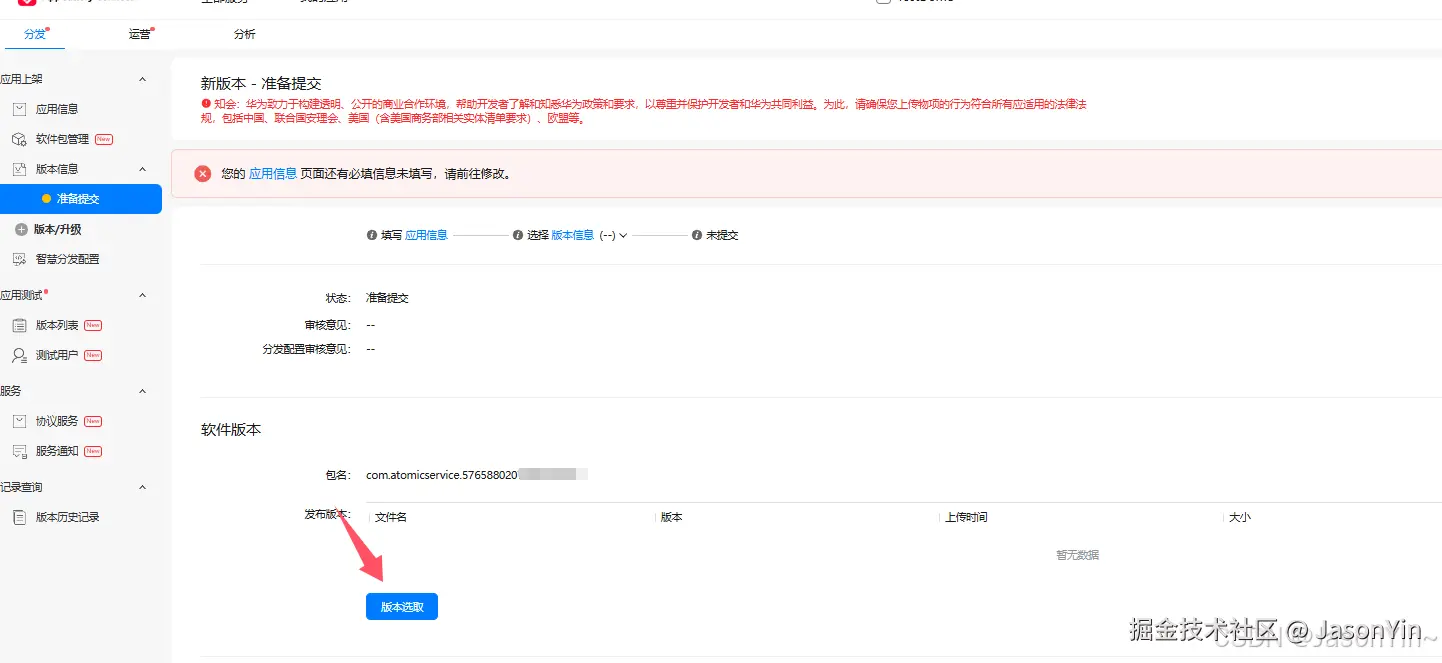1442x663 pixels.
Task: Click the info icon before 填写 应用信息
Action: pos(372,235)
